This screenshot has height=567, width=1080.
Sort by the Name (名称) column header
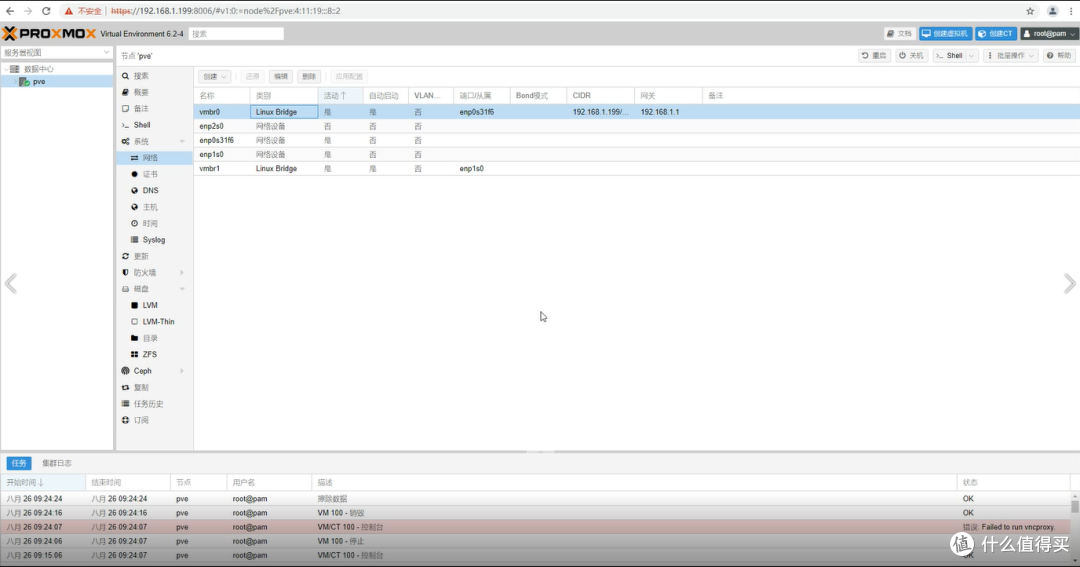pyautogui.click(x=222, y=96)
